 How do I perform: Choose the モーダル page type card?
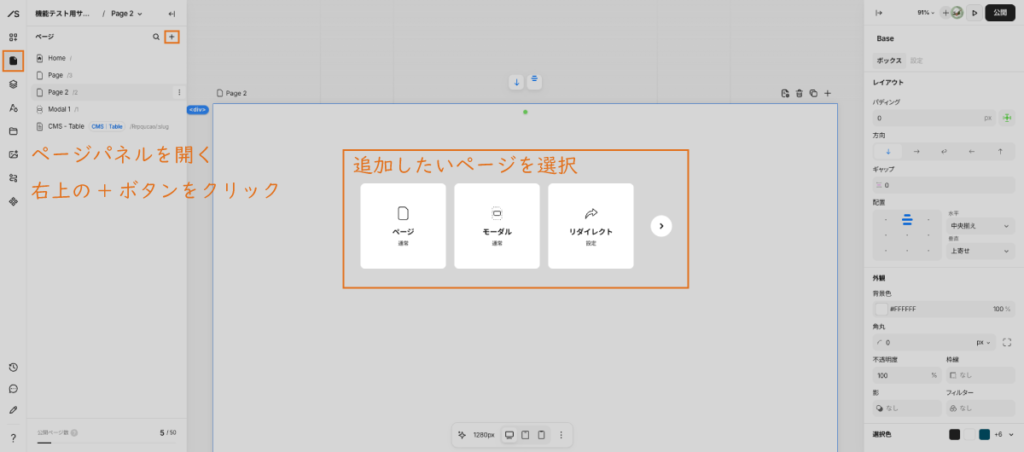497,226
